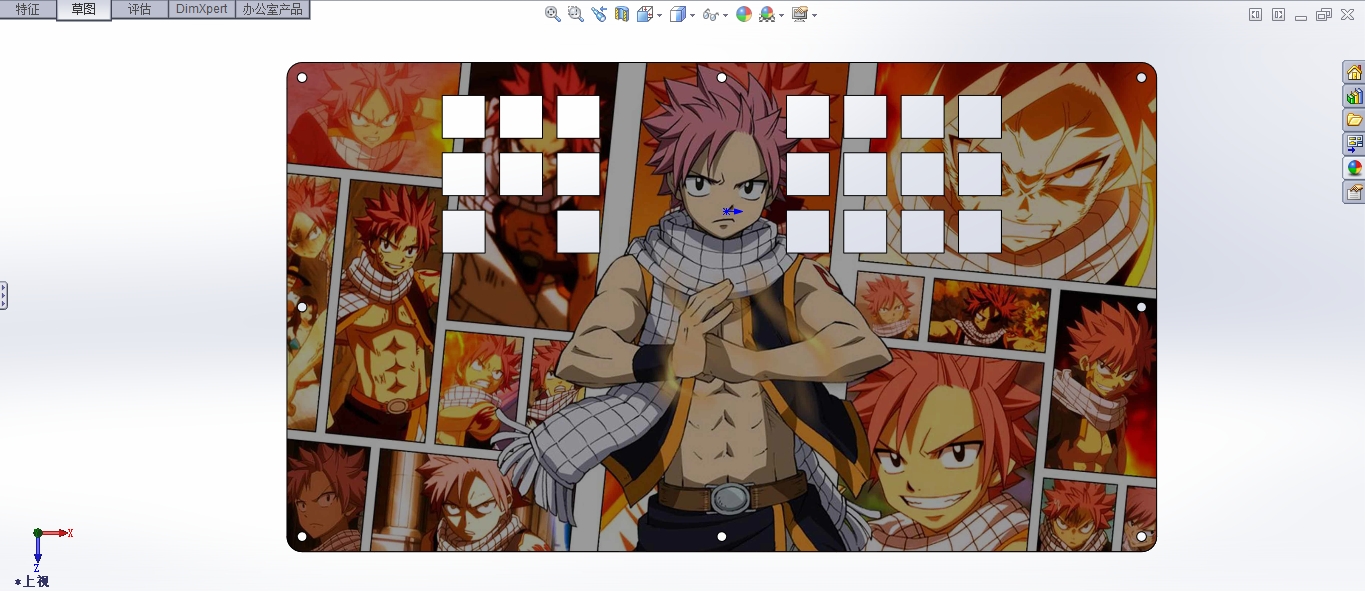Select the Zoom to Area tool
This screenshot has width=1365, height=591.
(576, 14)
